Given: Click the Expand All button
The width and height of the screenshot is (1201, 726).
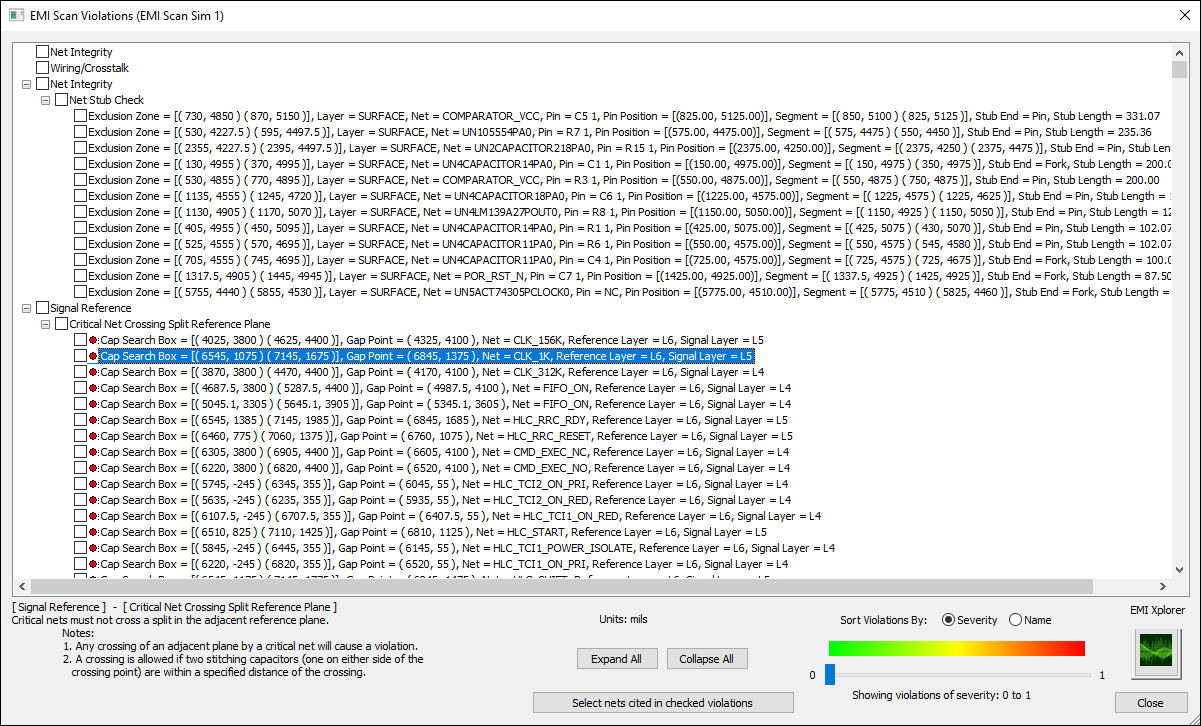Looking at the screenshot, I should click(x=616, y=658).
